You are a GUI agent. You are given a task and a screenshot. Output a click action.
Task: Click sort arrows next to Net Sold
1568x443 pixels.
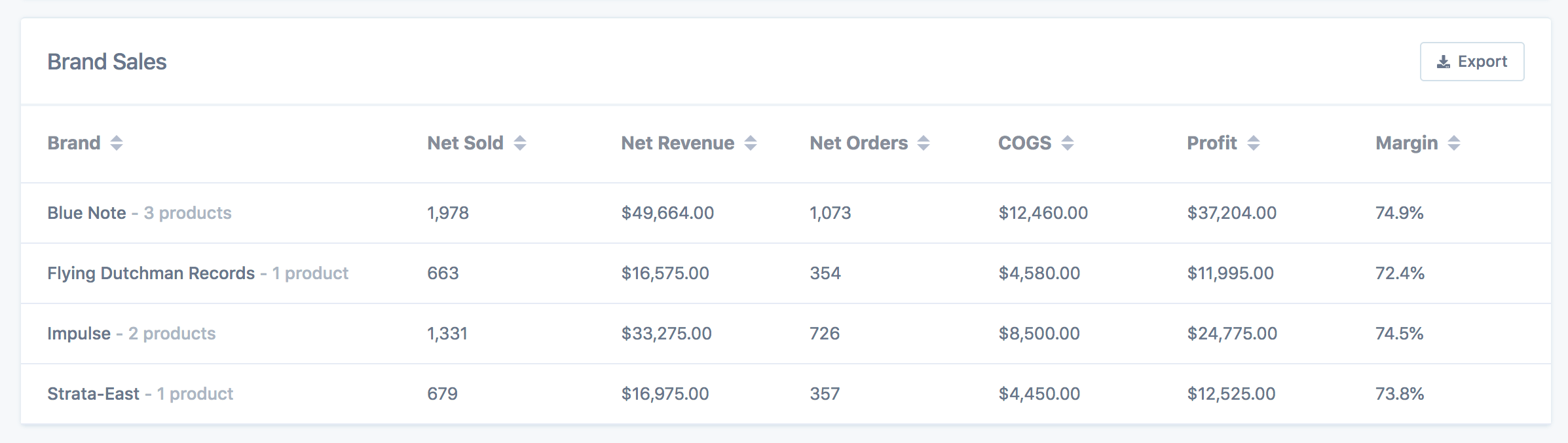click(520, 143)
